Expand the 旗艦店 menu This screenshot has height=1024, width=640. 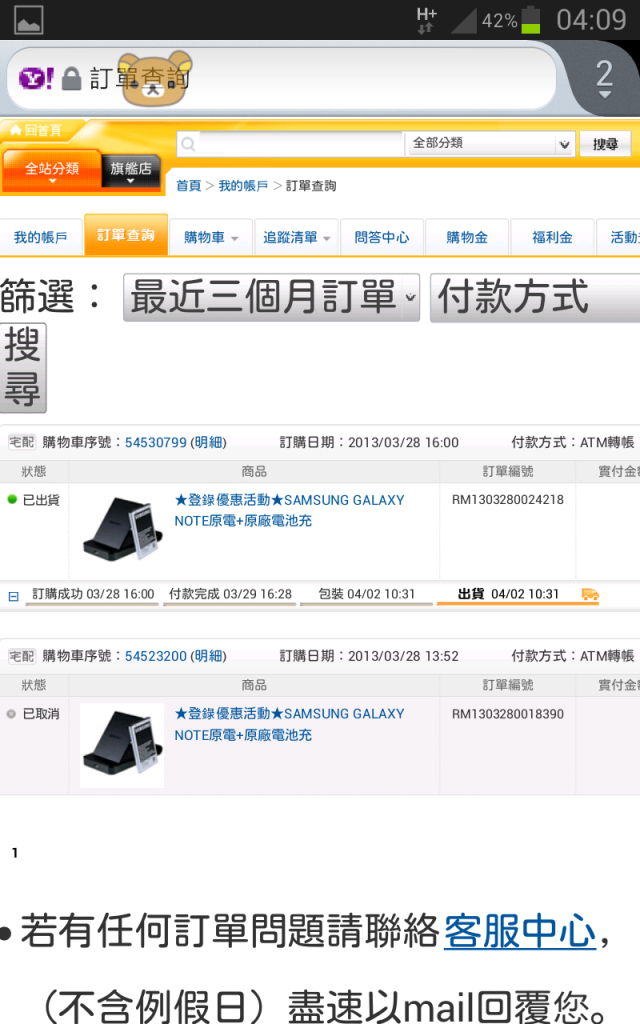[131, 170]
